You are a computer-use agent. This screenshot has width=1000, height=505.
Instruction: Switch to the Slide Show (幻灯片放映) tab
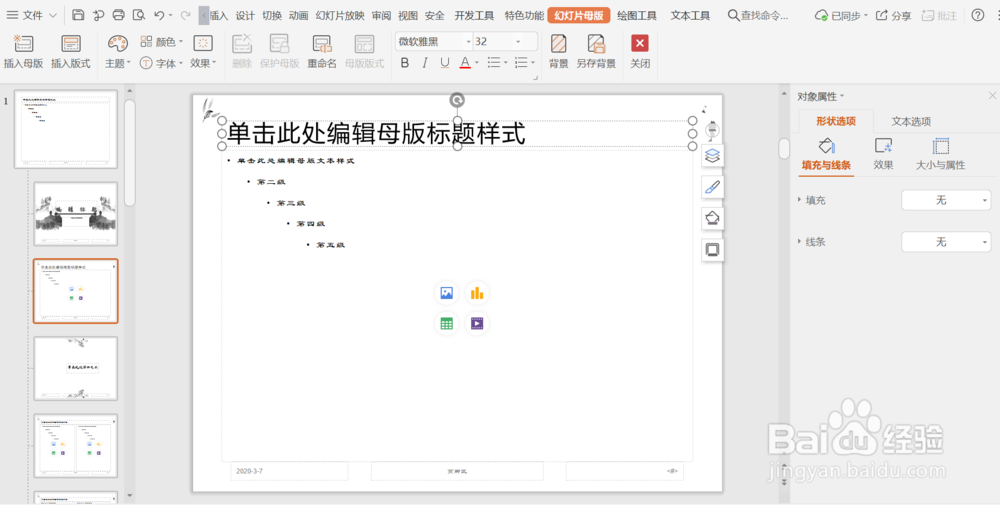point(340,15)
